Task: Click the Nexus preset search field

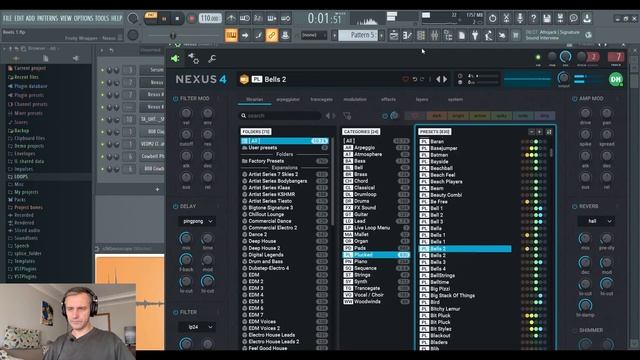Action: tap(280, 116)
